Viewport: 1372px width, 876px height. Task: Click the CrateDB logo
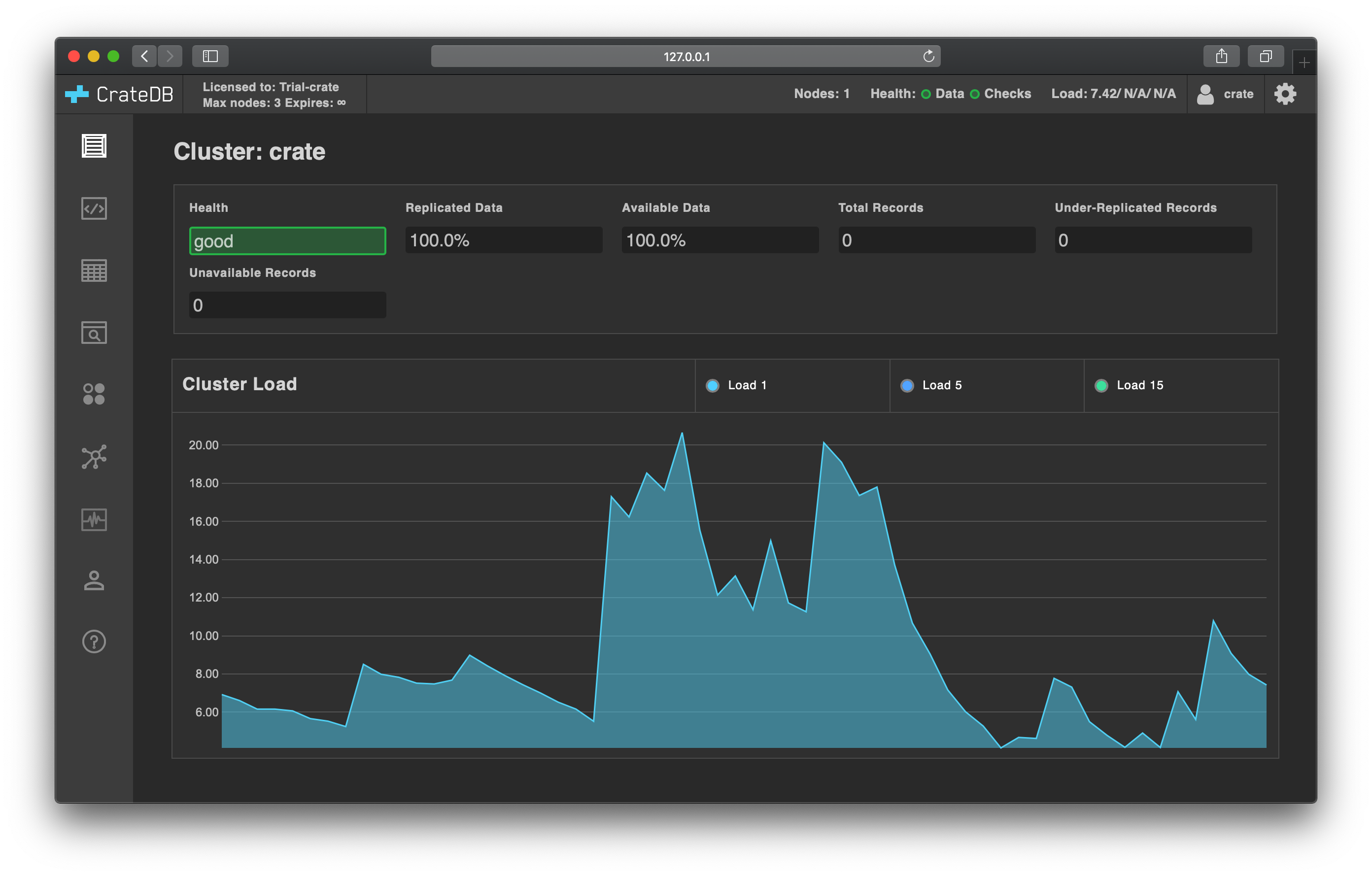point(119,94)
